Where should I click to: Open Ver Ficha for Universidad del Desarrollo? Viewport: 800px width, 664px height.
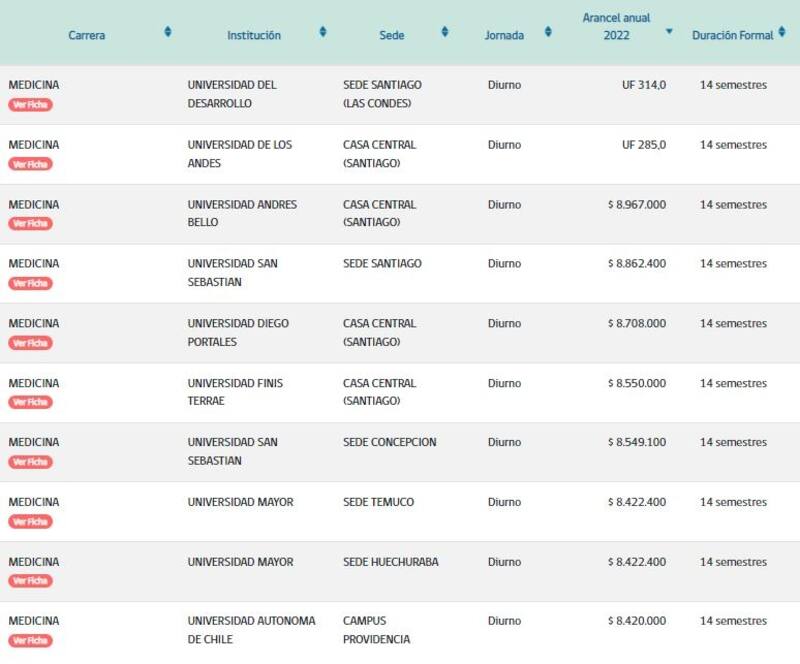[30, 105]
